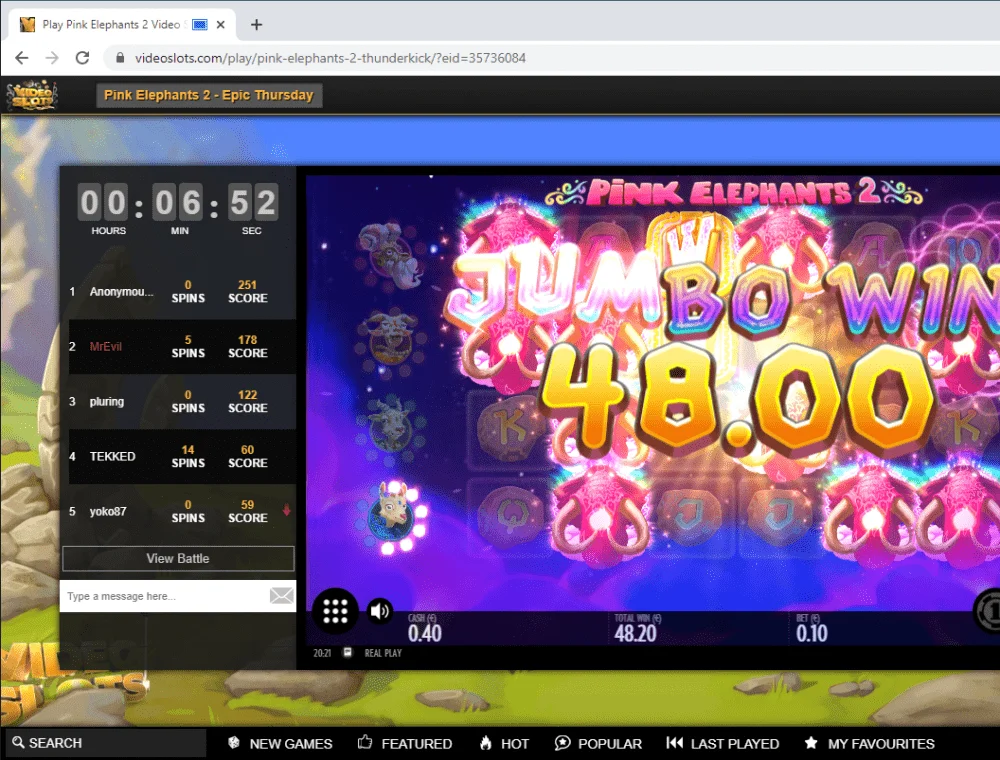1000x760 pixels.
Task: Open the LAST PLAYED menu item
Action: point(723,743)
